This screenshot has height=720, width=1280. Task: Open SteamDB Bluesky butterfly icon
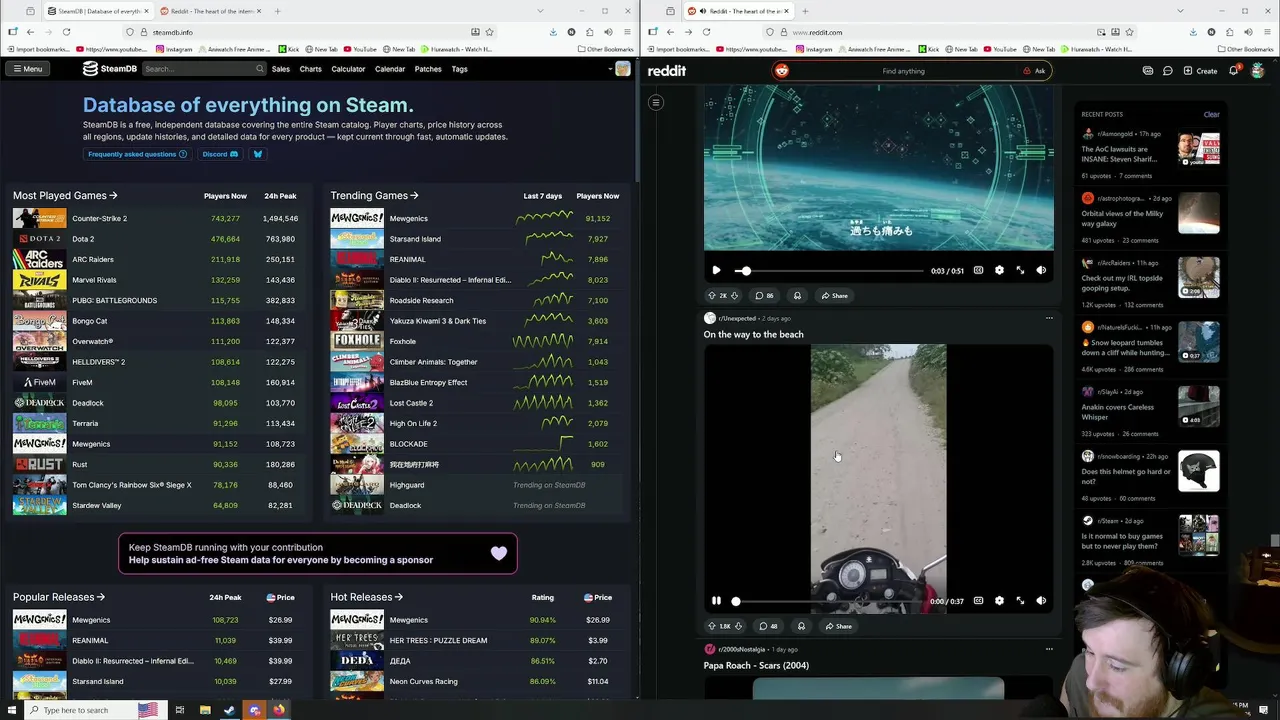point(258,154)
